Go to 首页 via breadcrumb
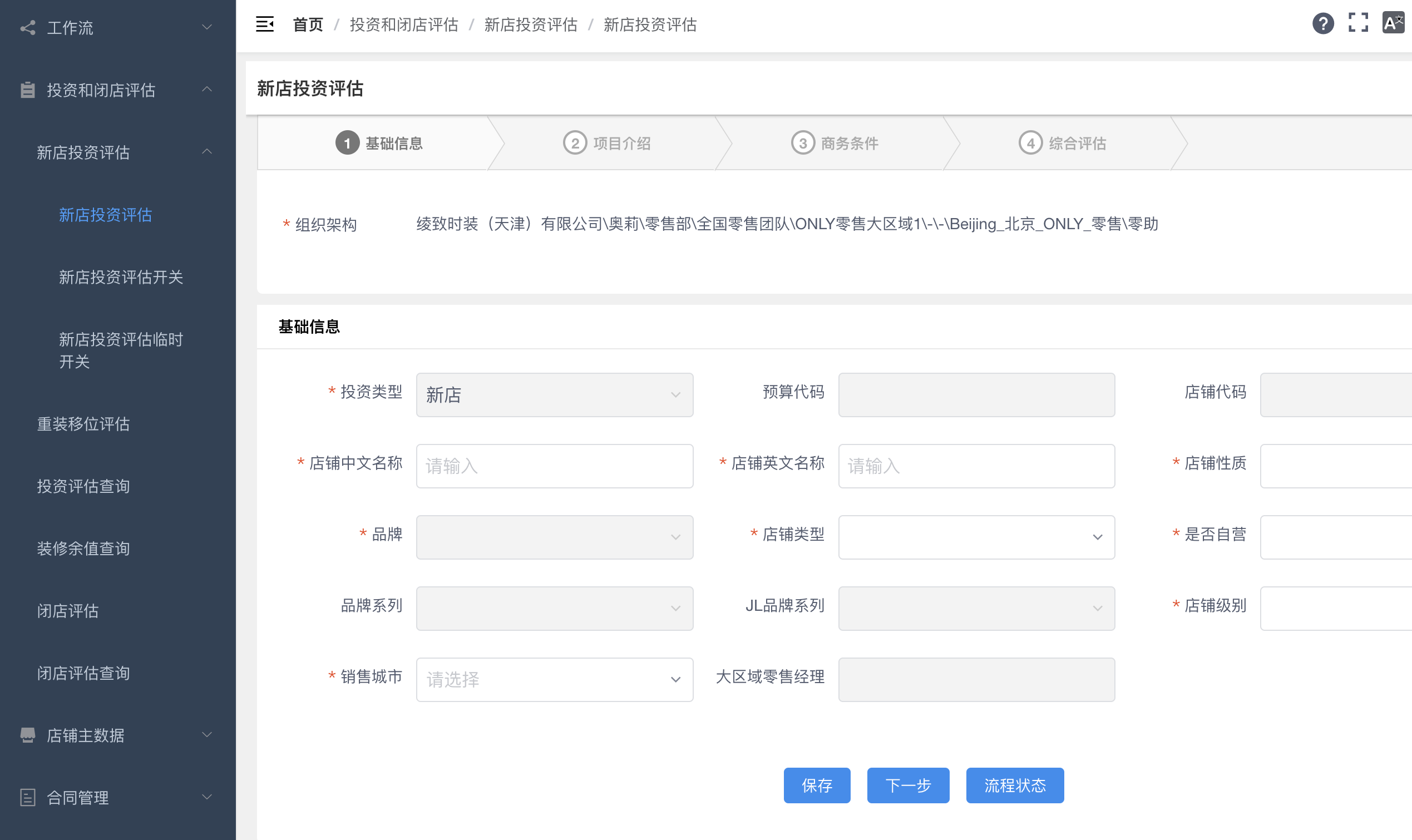1412x840 pixels. (x=308, y=25)
